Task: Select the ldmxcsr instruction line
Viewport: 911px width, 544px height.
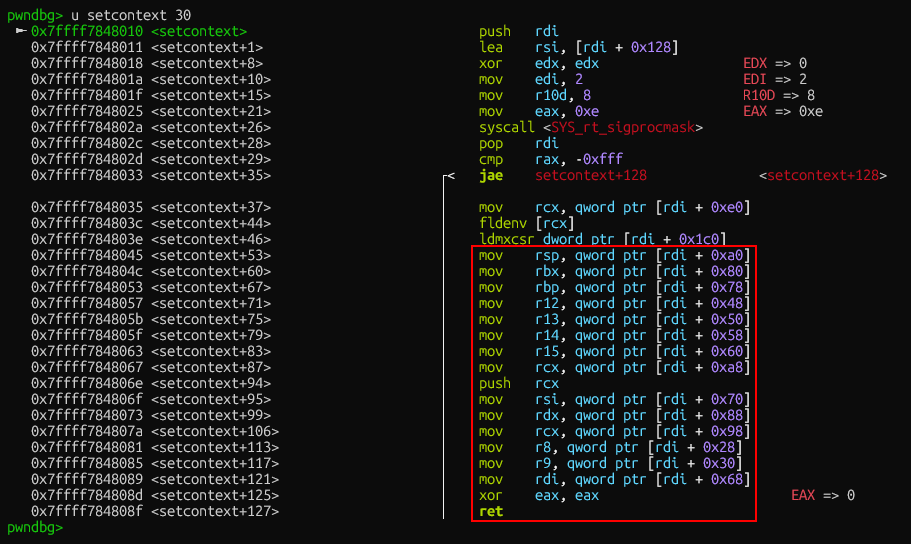Action: pos(602,240)
